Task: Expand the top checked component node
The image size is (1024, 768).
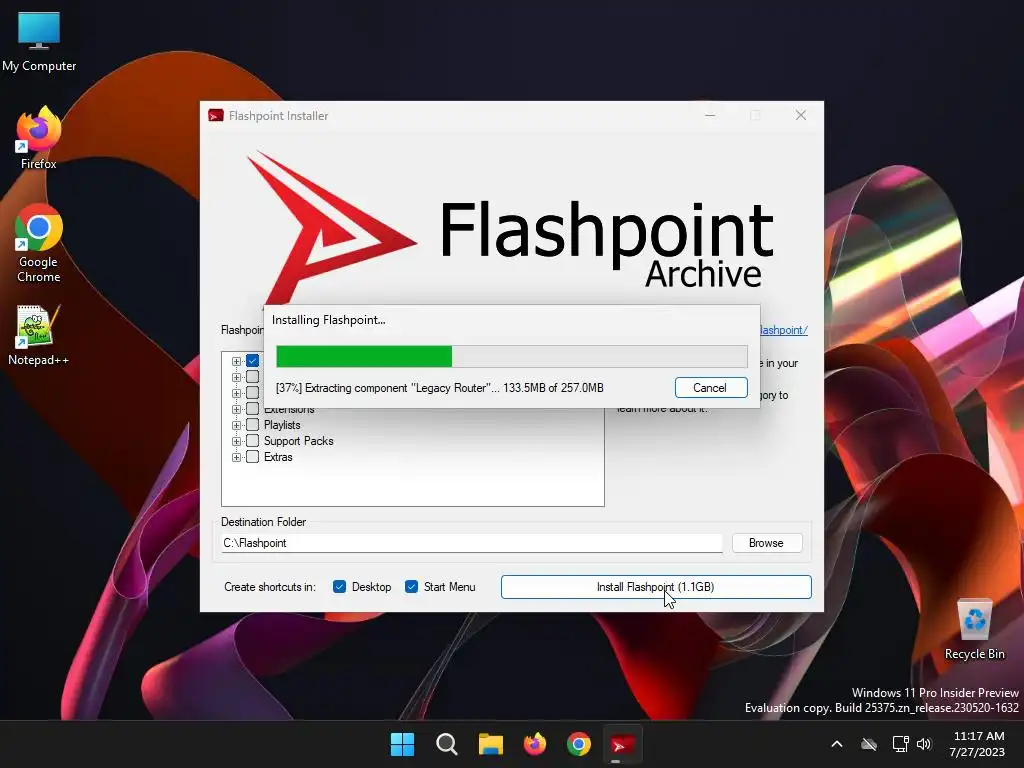Action: coord(236,361)
